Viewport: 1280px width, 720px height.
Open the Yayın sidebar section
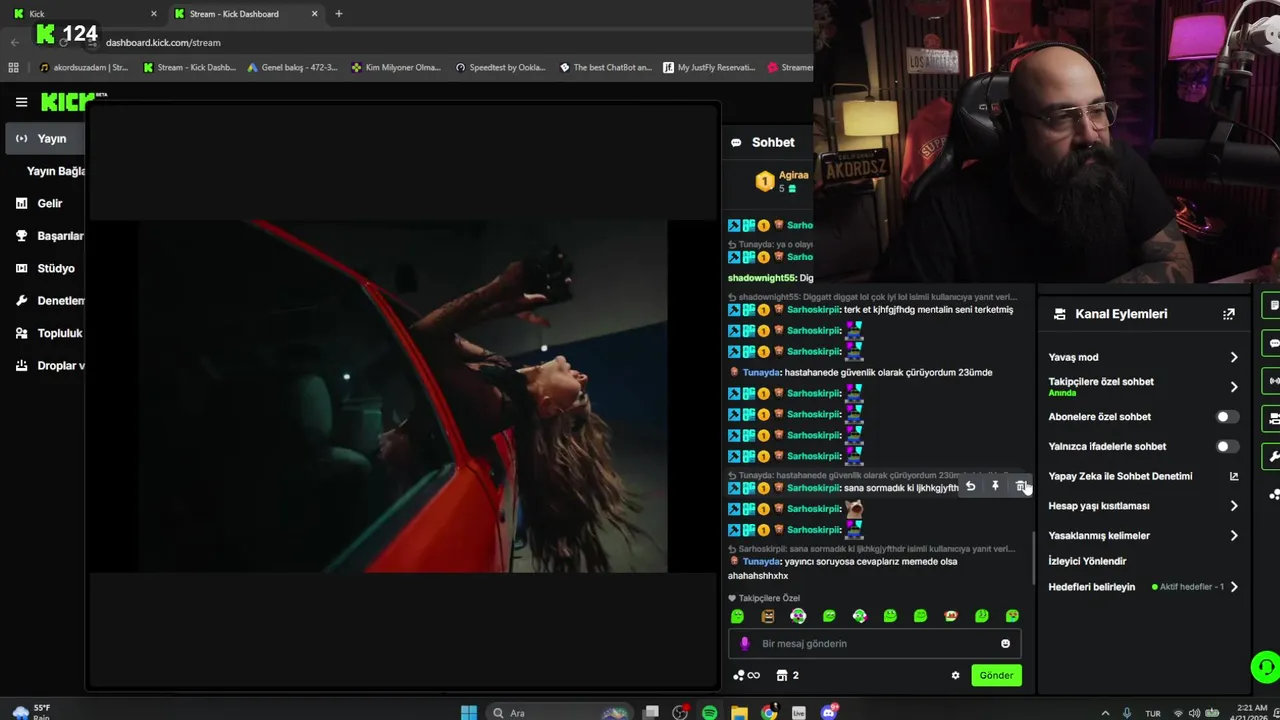45,138
